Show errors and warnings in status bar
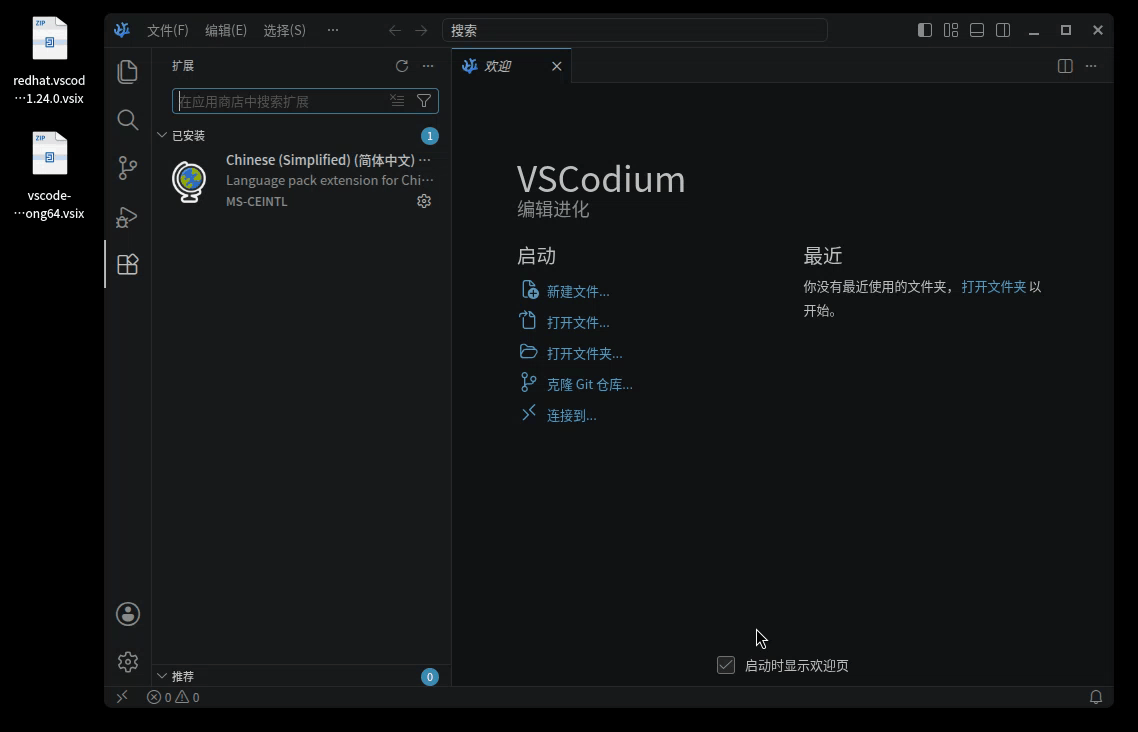 click(x=173, y=697)
